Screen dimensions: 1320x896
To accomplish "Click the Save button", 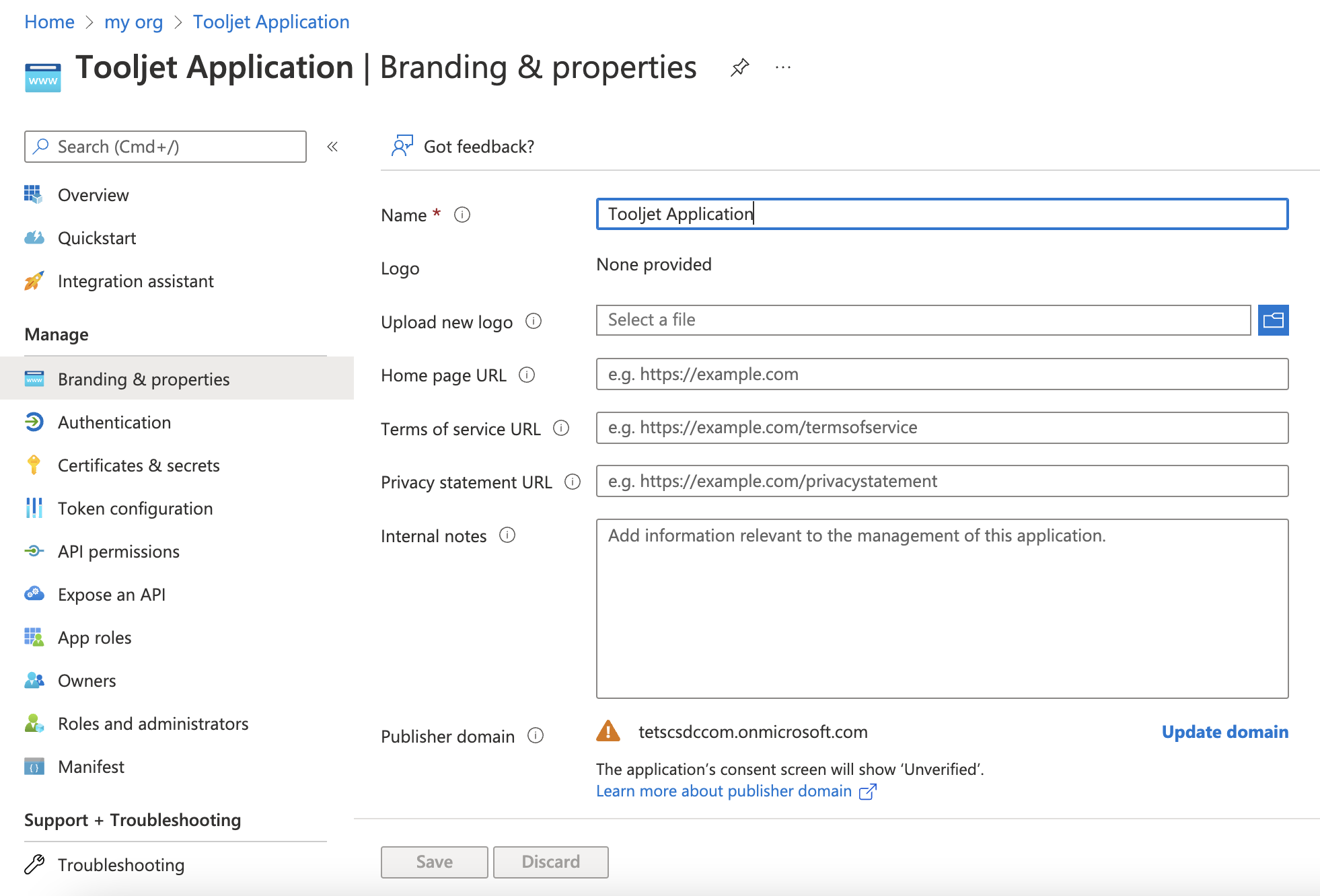I will click(435, 862).
